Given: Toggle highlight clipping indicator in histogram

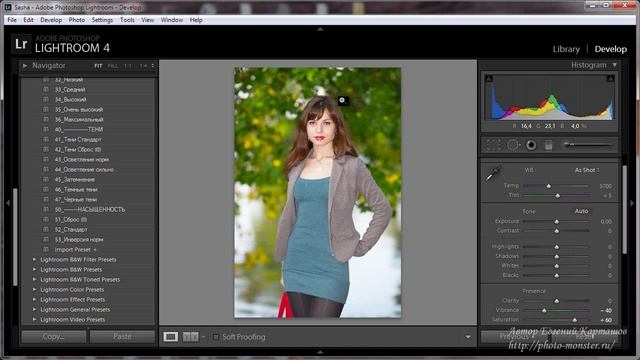Looking at the screenshot, I should pyautogui.click(x=611, y=78).
